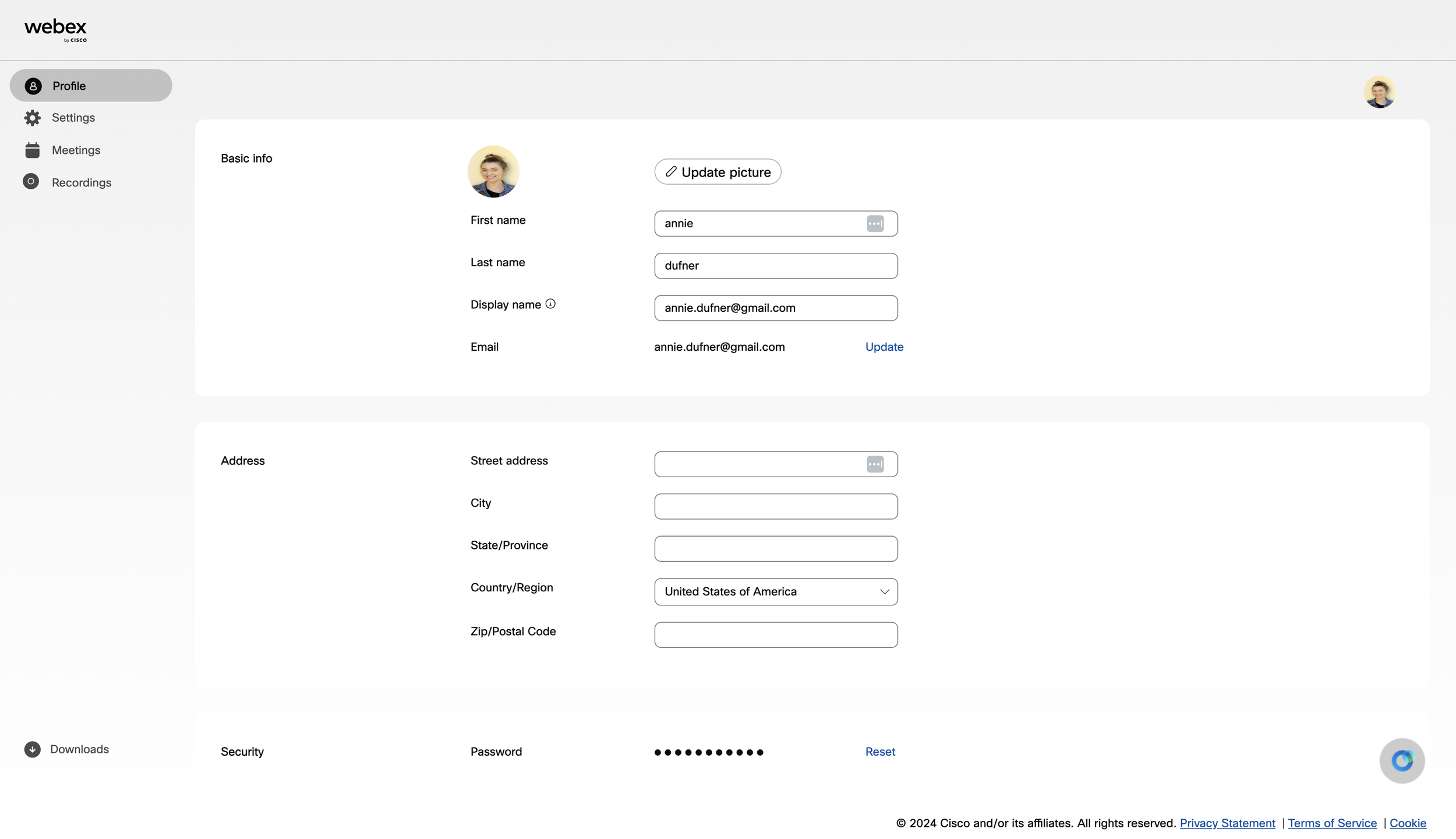Click the autofill icon in First name field
The height and width of the screenshot is (839, 1456).
coord(875,224)
